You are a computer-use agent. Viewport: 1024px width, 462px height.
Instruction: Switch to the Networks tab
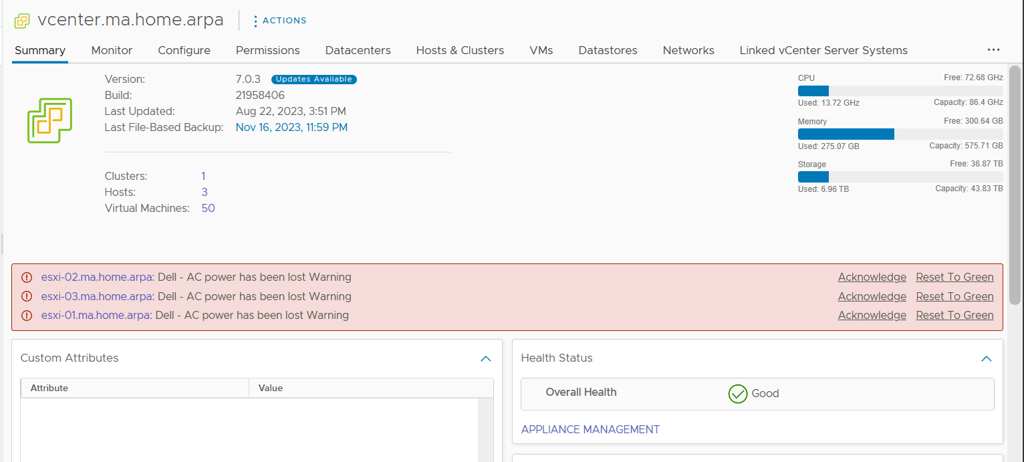688,50
